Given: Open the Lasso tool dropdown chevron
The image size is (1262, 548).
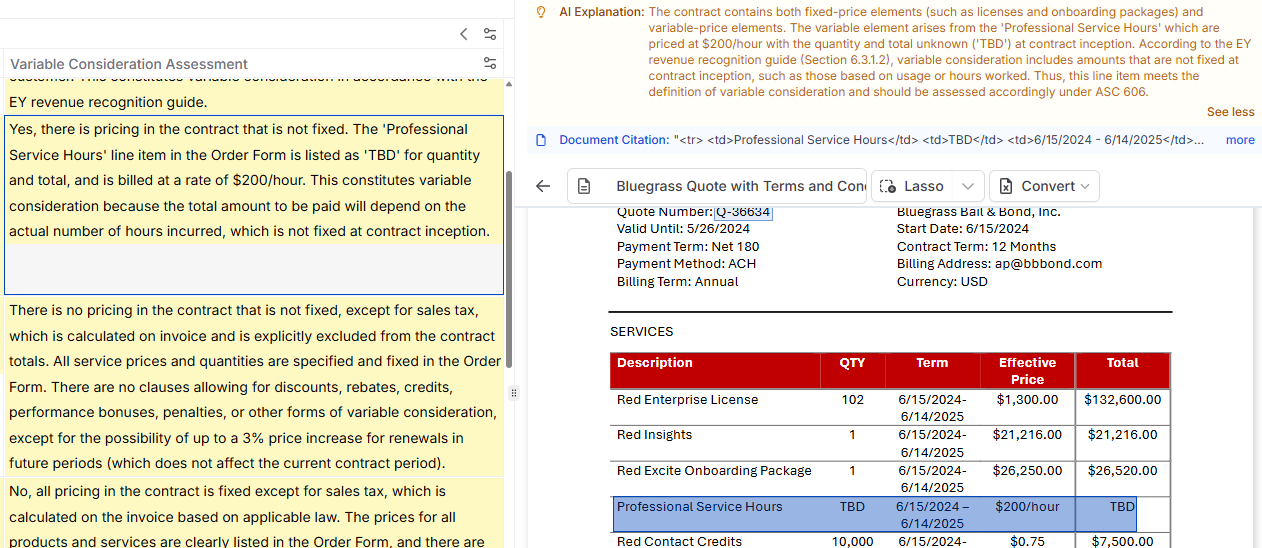Looking at the screenshot, I should [967, 186].
